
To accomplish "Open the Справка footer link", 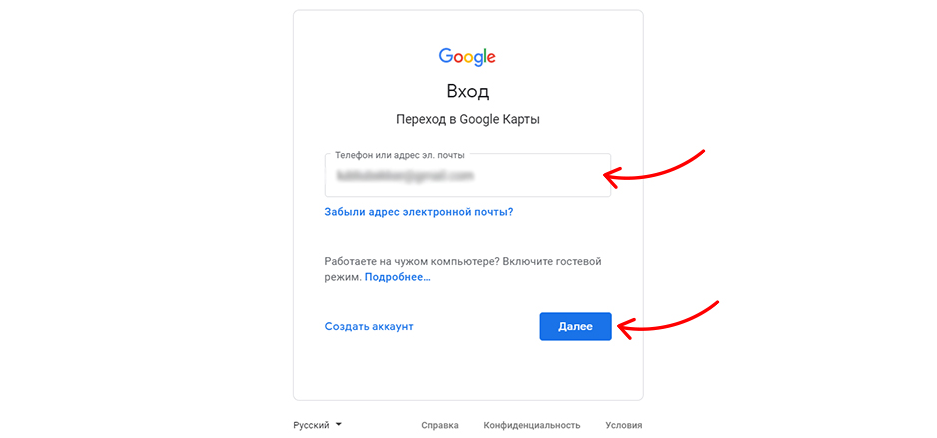I will 440,425.
